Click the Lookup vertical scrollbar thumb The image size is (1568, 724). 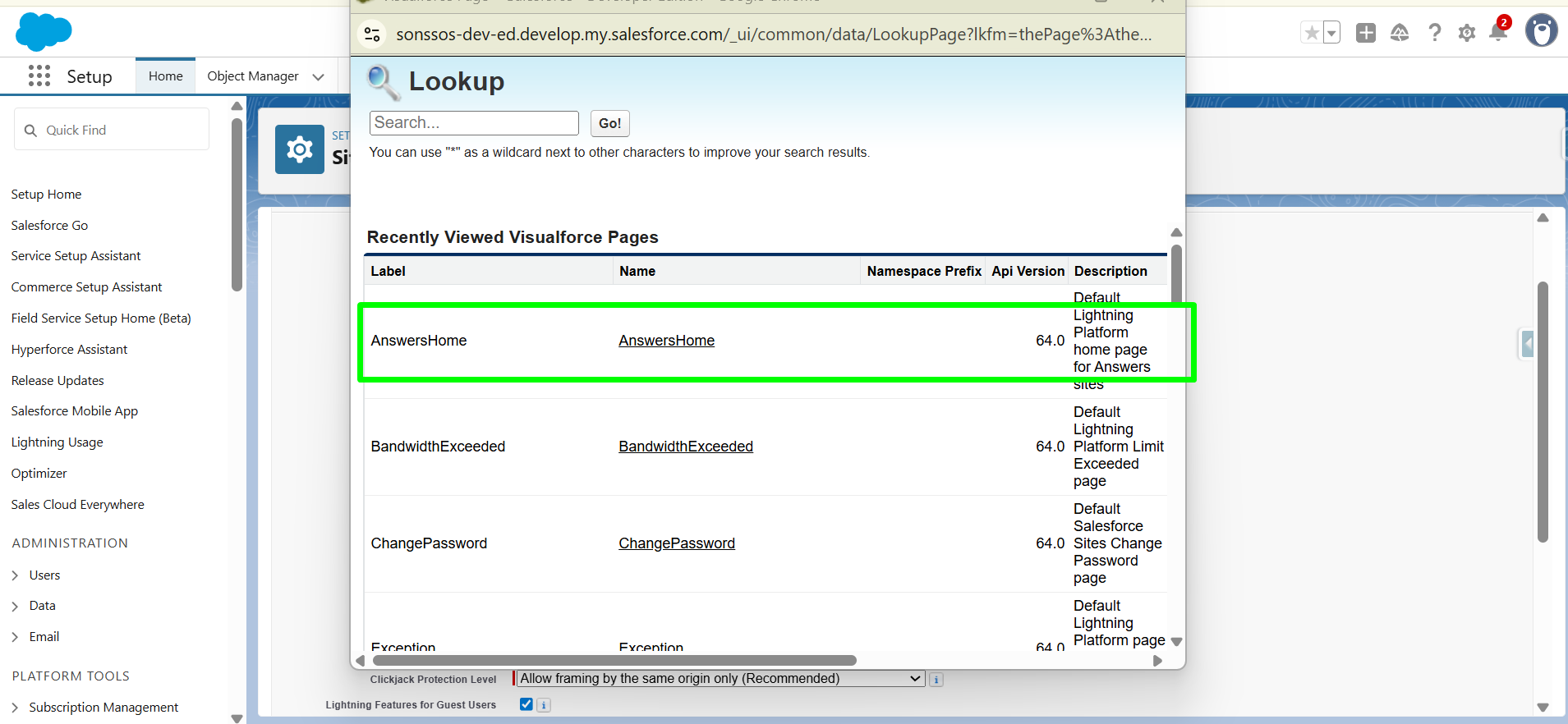[x=1176, y=274]
